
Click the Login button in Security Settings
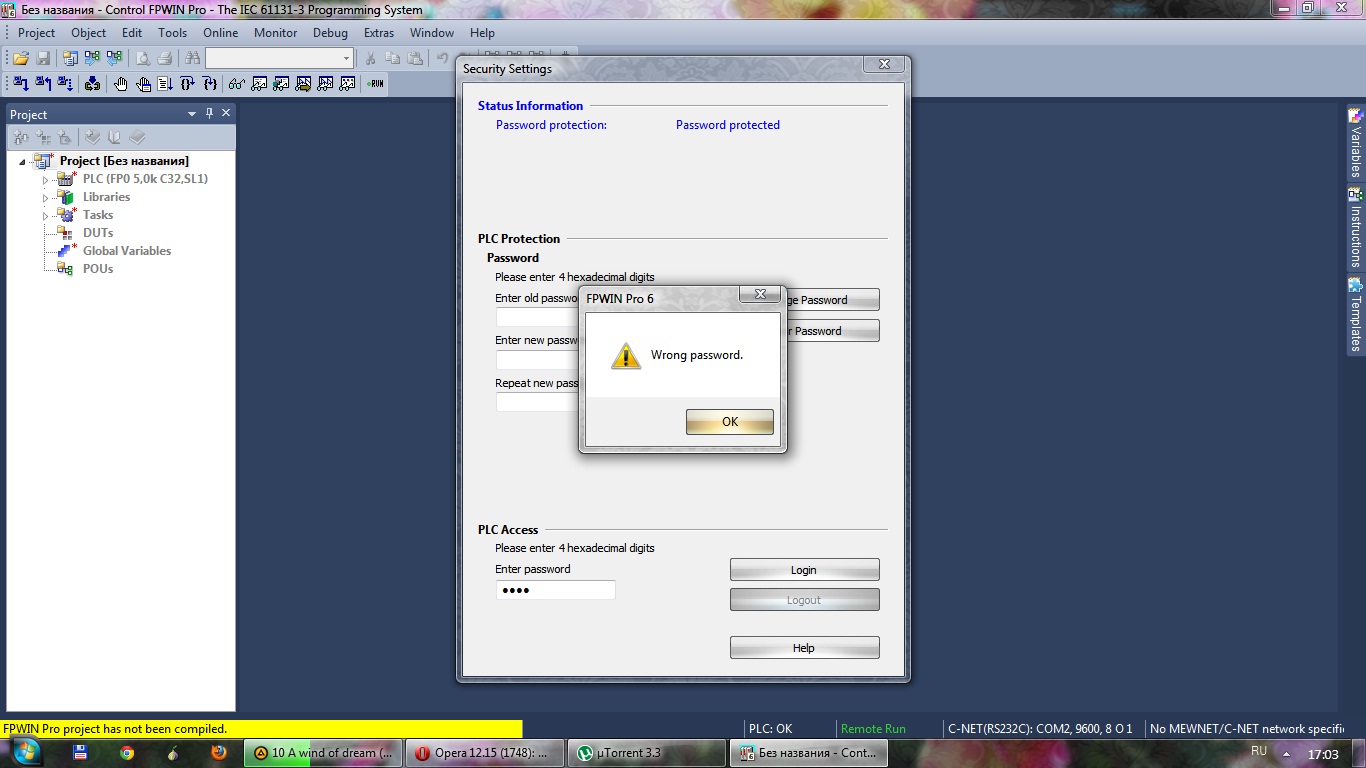[x=805, y=570]
